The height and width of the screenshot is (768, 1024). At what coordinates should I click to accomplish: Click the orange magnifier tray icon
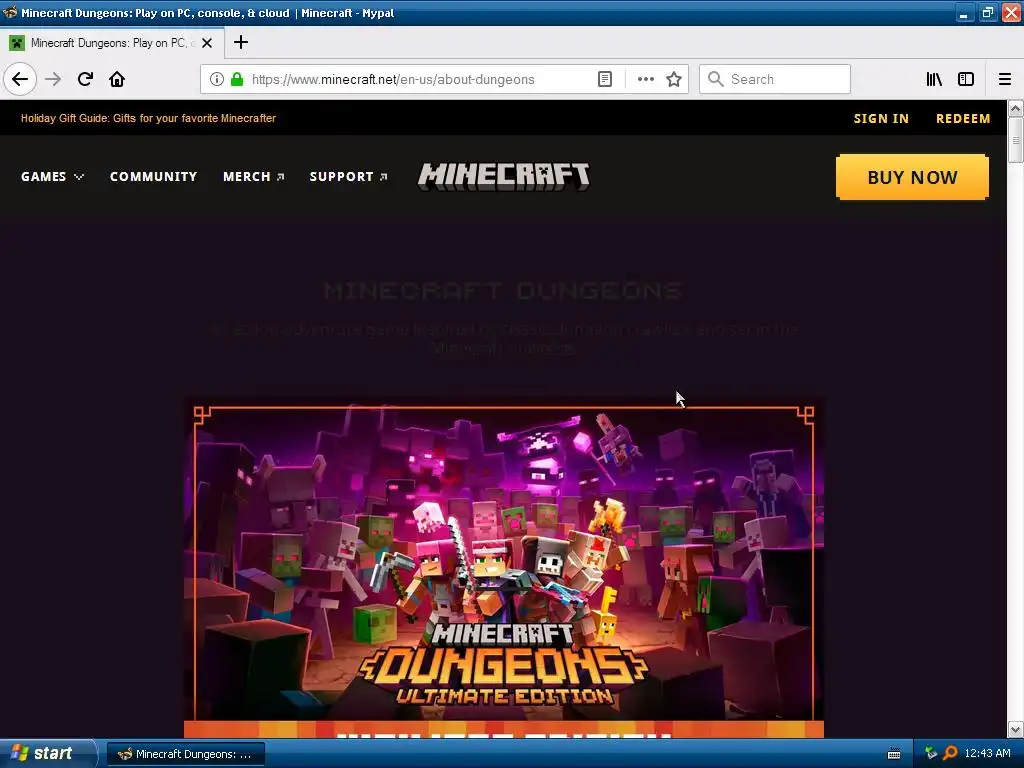point(950,754)
